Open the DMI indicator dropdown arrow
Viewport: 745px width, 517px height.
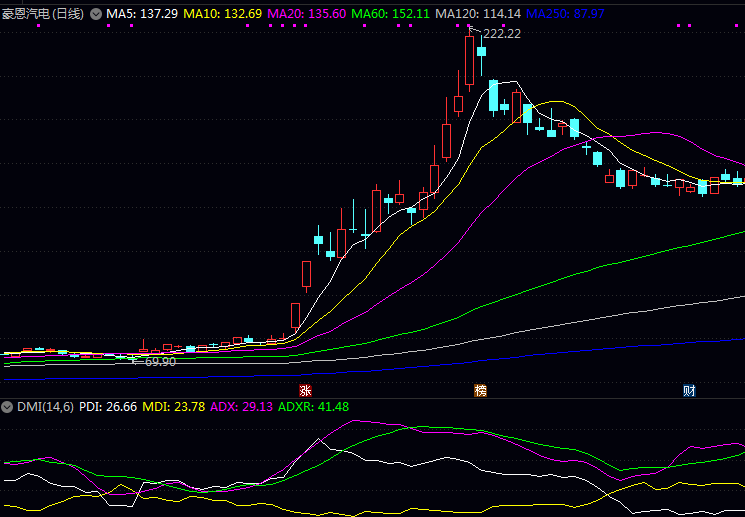pos(7,407)
